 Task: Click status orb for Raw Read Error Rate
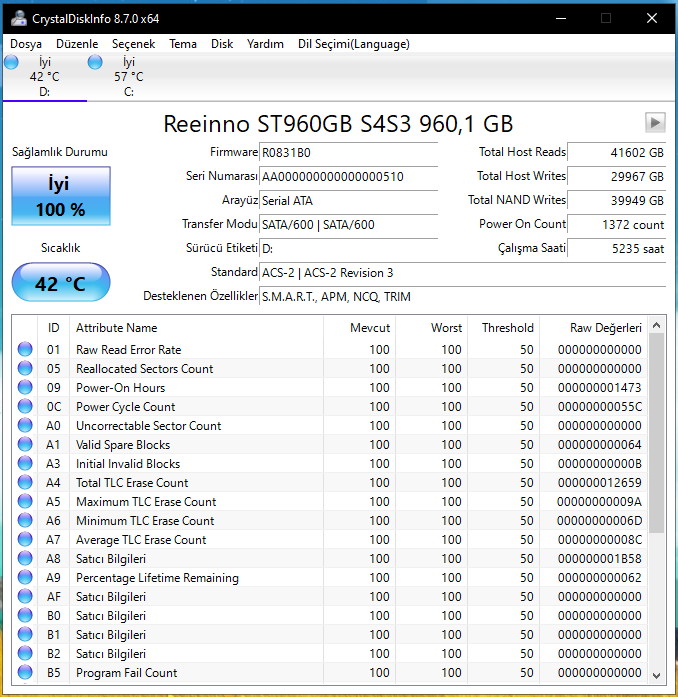[26, 350]
